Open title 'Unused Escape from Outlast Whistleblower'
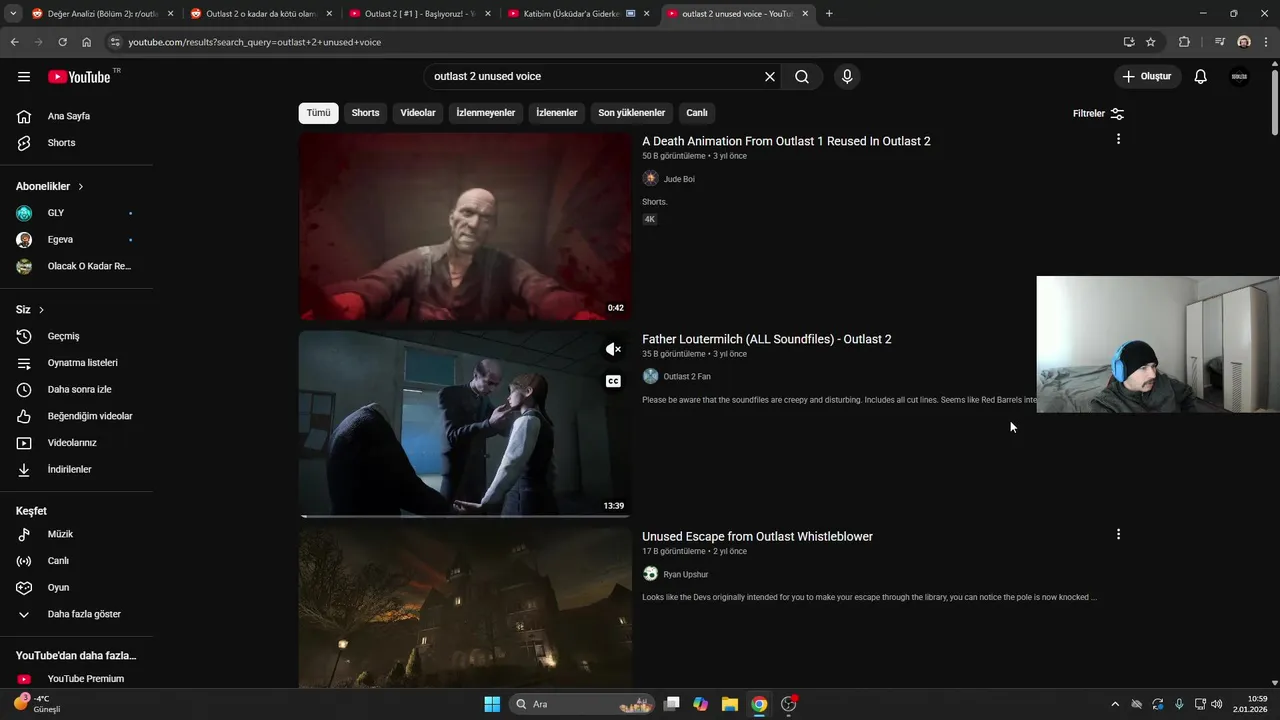This screenshot has height=720, width=1280. pos(757,537)
